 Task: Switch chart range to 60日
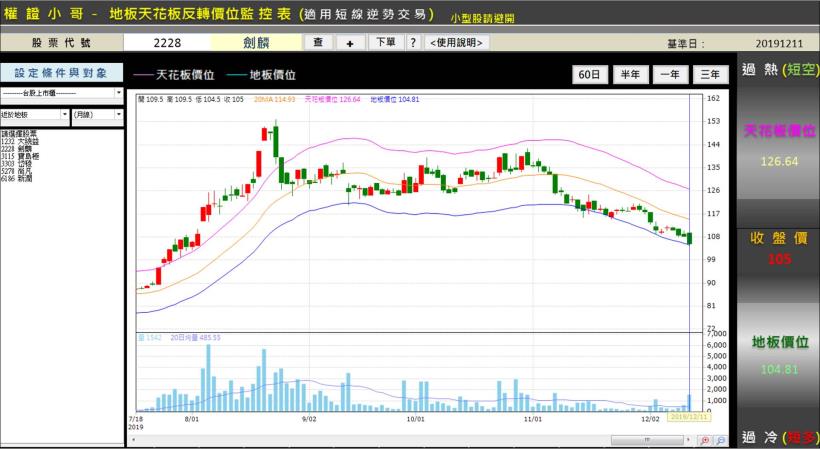pyautogui.click(x=590, y=75)
